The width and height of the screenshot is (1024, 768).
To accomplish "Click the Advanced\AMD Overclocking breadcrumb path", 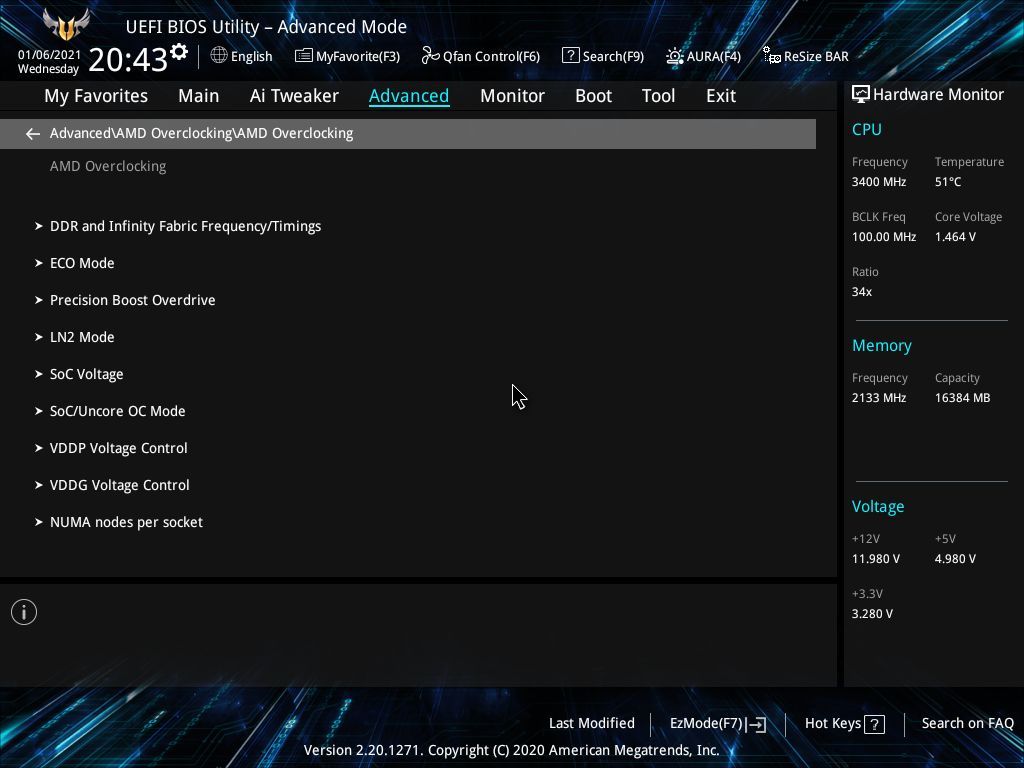I will click(202, 133).
